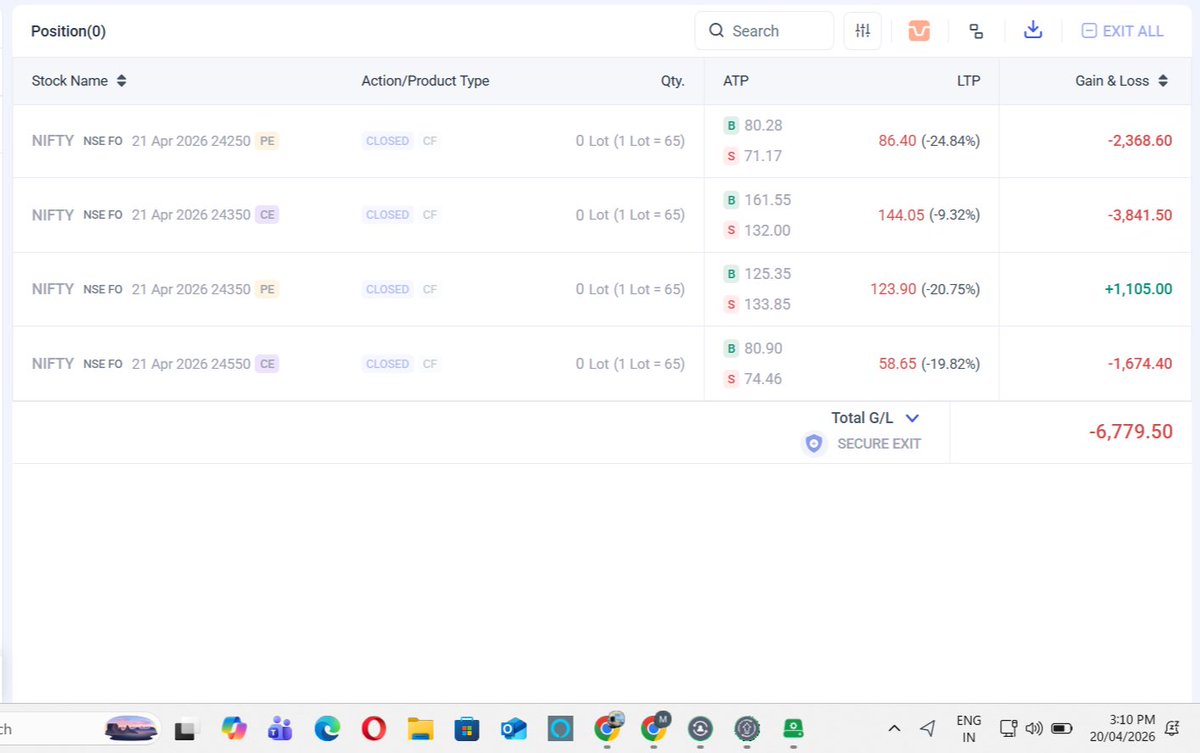
Task: Open Opera browser from the taskbar
Action: 374,729
